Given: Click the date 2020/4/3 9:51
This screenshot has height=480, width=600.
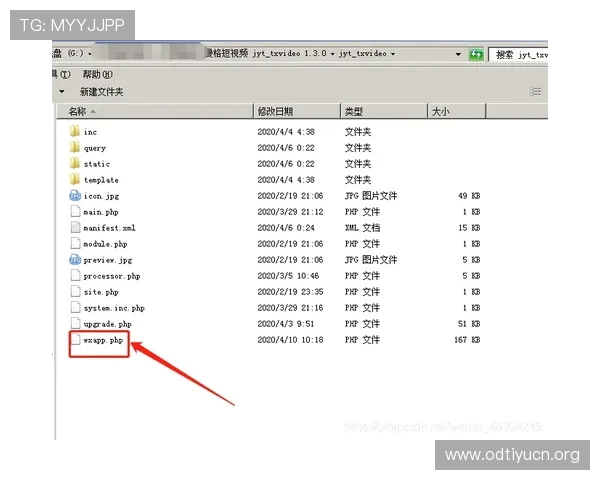Looking at the screenshot, I should click(286, 324).
